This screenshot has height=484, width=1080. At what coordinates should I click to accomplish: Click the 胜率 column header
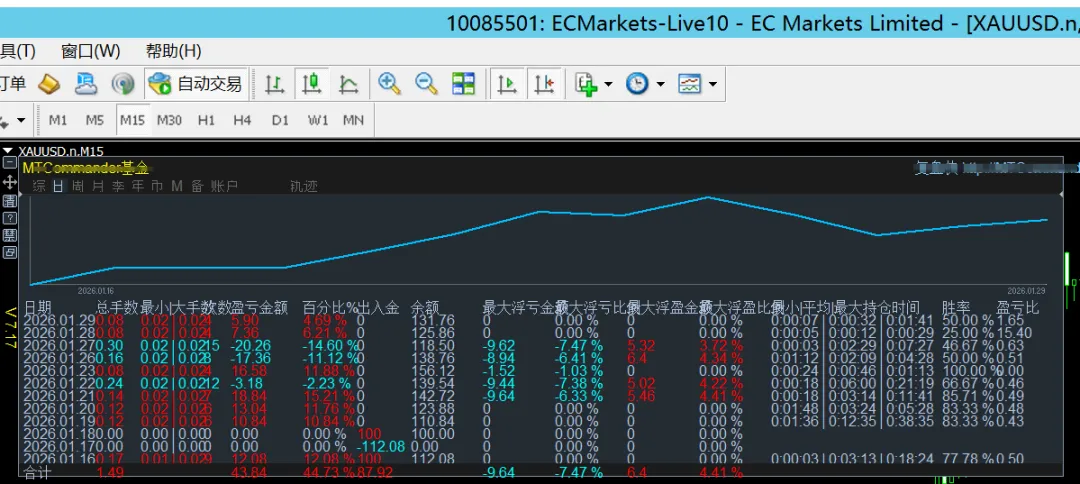point(956,308)
